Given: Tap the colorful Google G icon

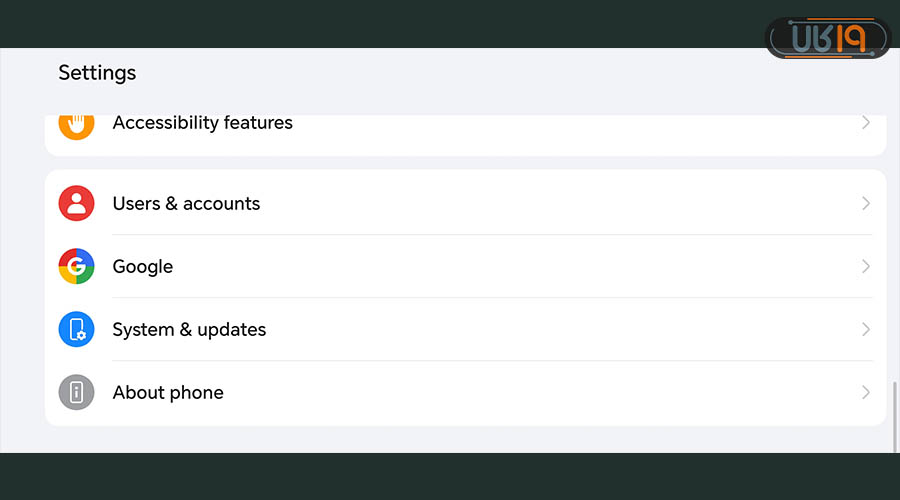Looking at the screenshot, I should [x=76, y=267].
